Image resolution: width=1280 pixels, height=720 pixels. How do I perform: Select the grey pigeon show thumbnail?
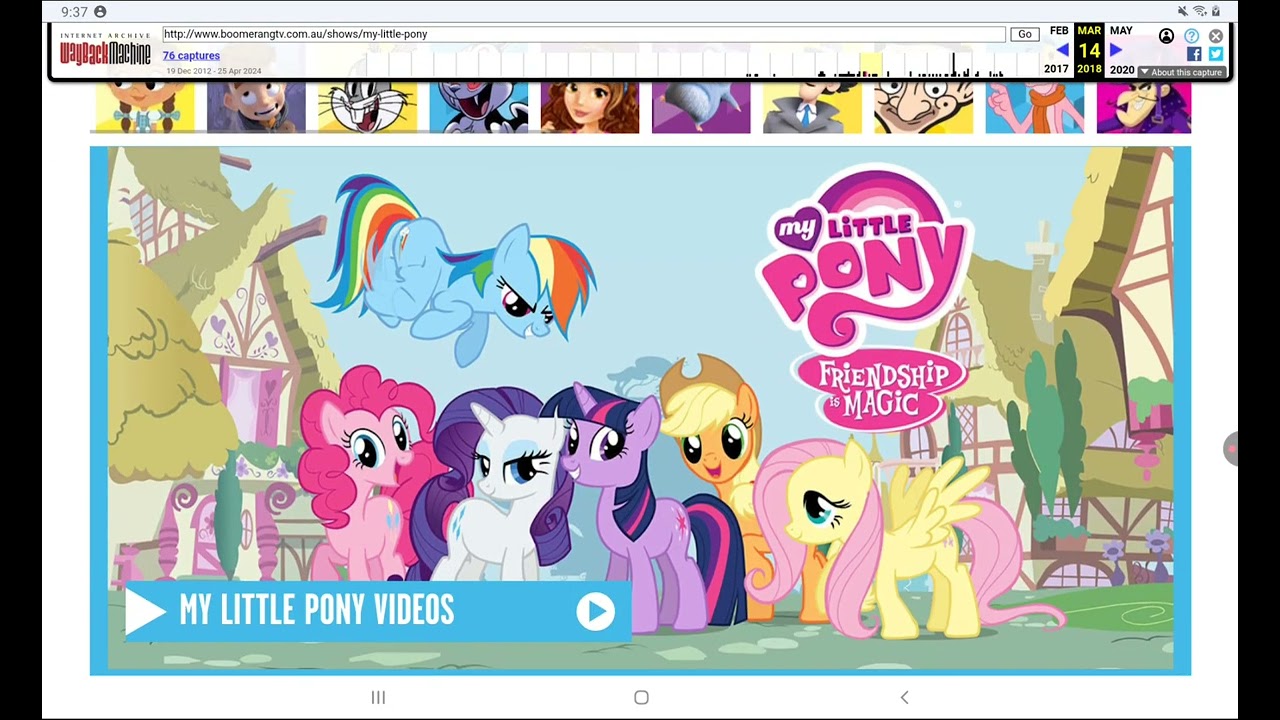pyautogui.click(x=700, y=108)
